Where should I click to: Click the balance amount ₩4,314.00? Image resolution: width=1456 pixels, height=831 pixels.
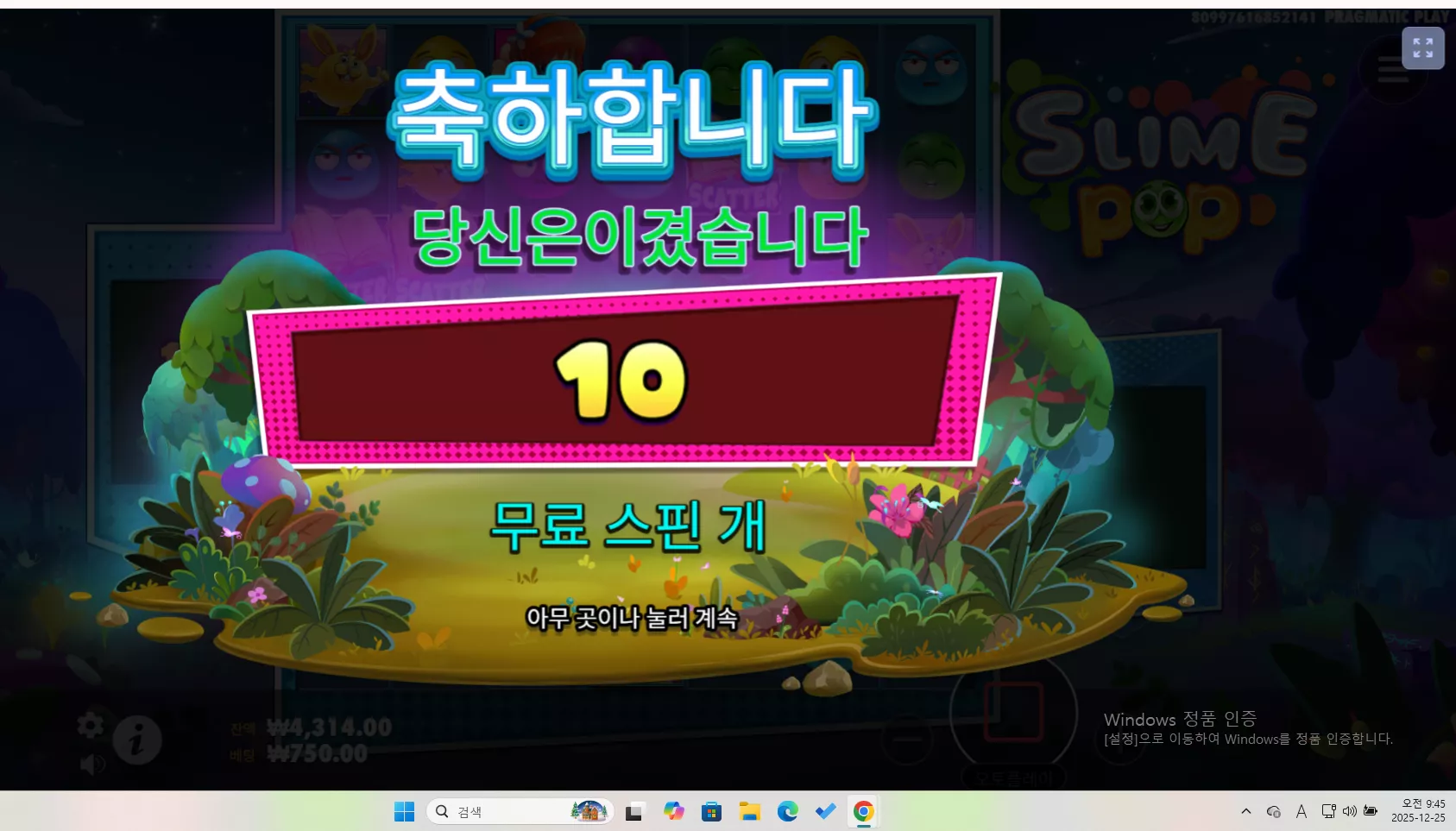[x=329, y=727]
